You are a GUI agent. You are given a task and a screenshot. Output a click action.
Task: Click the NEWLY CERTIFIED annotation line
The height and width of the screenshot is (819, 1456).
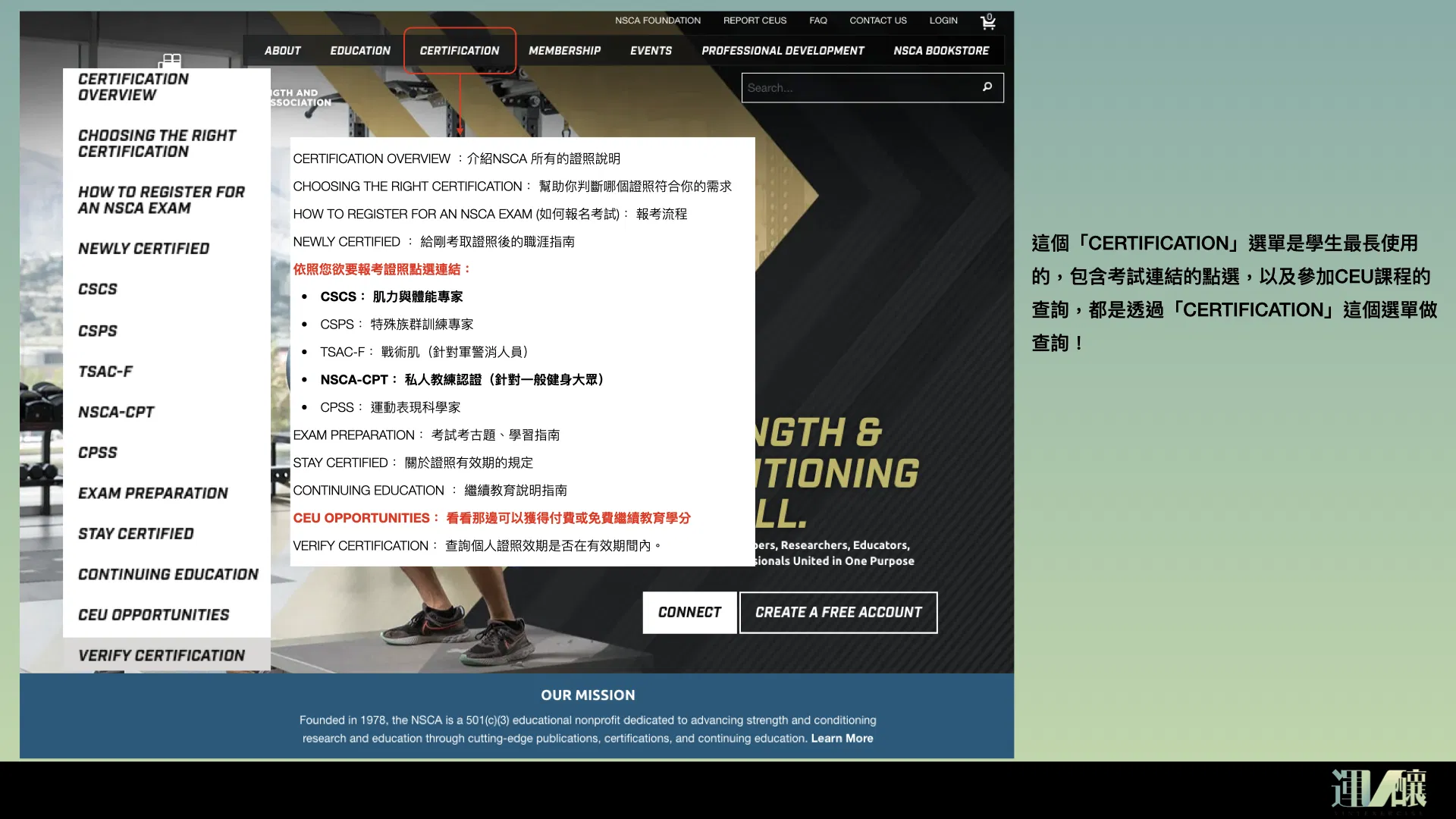click(x=434, y=242)
